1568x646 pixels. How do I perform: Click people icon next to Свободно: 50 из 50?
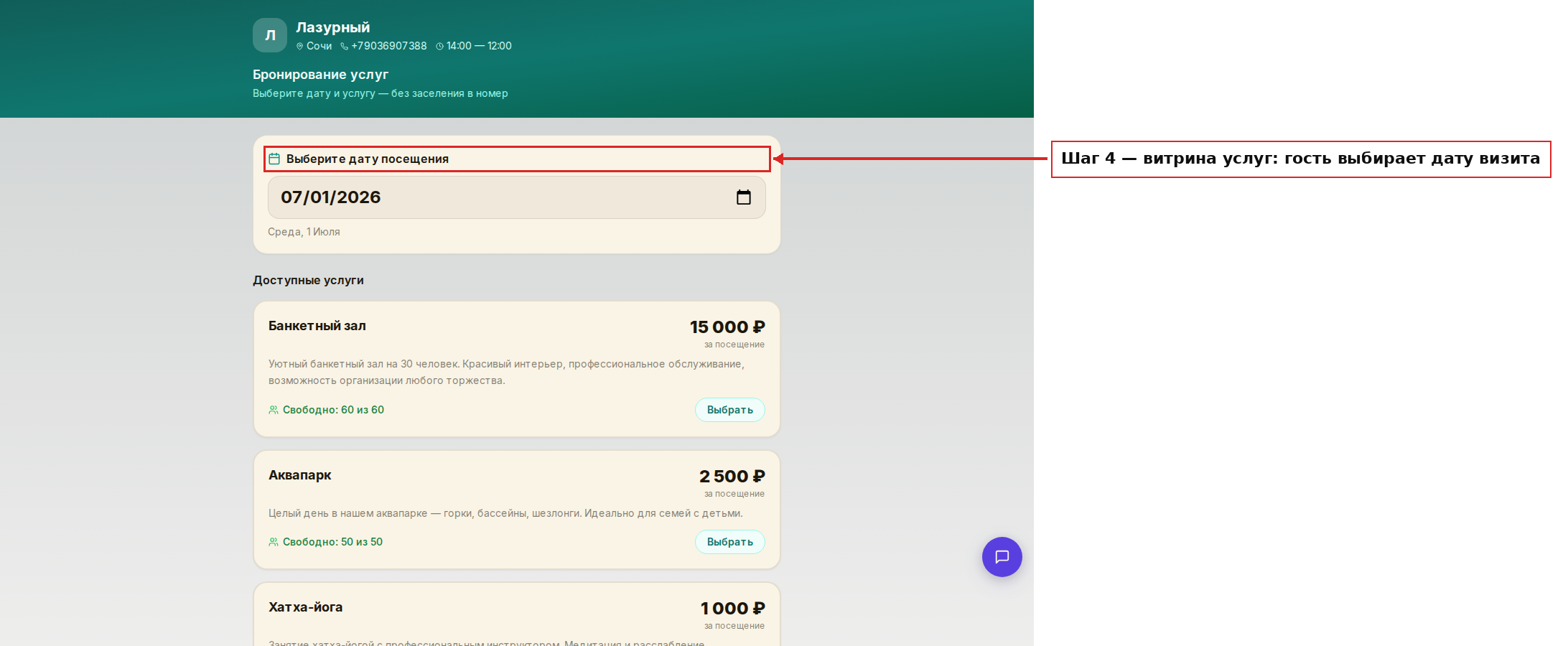point(274,542)
